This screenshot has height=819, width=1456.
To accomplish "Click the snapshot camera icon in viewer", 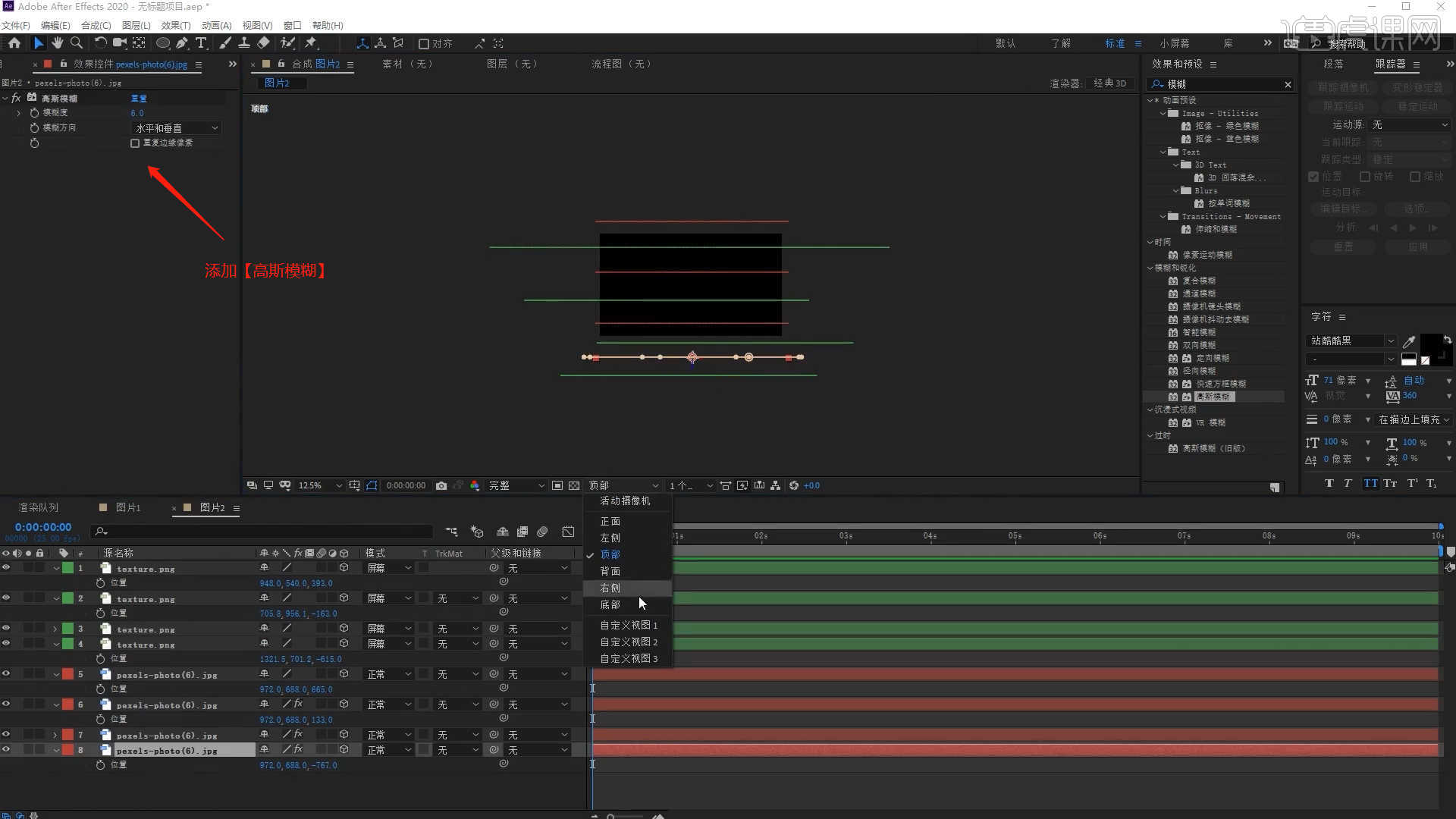I will point(441,485).
